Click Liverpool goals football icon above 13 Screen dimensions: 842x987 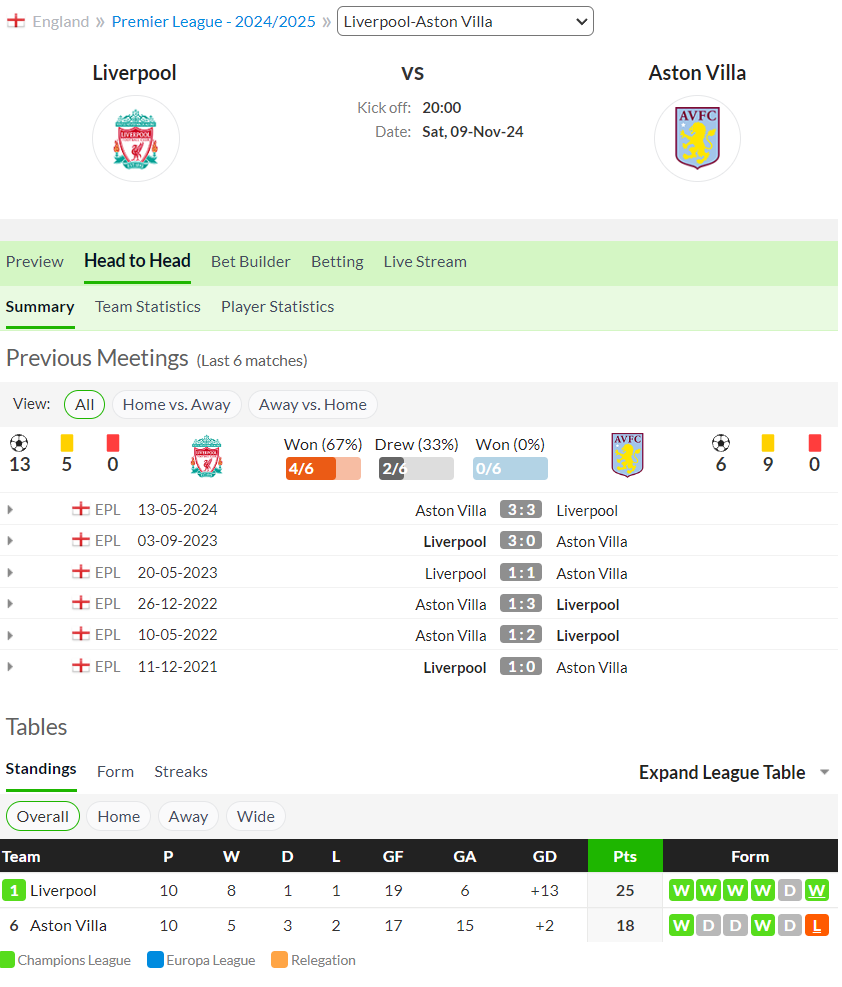click(20, 444)
